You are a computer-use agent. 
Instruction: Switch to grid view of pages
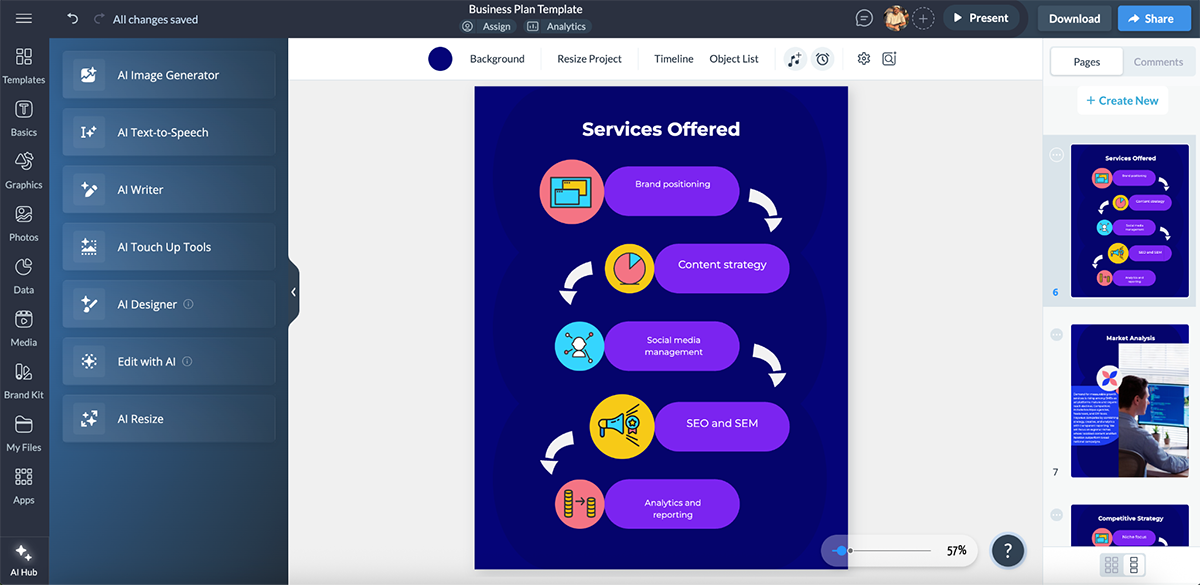click(x=1111, y=565)
